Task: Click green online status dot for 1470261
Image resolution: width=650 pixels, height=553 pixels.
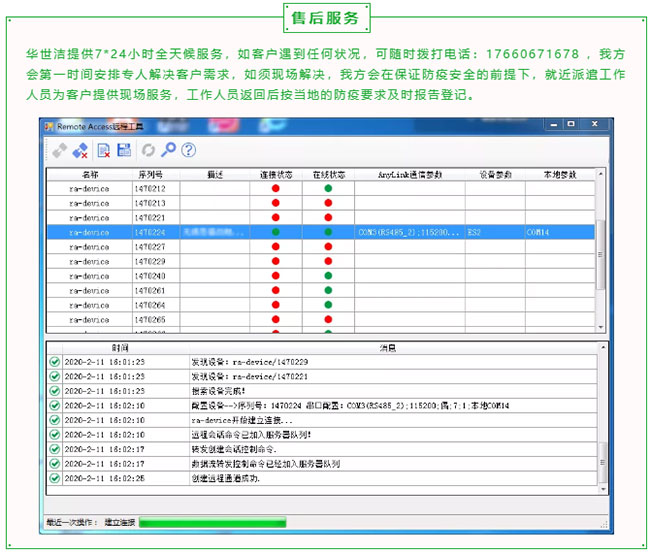Action: pos(328,291)
